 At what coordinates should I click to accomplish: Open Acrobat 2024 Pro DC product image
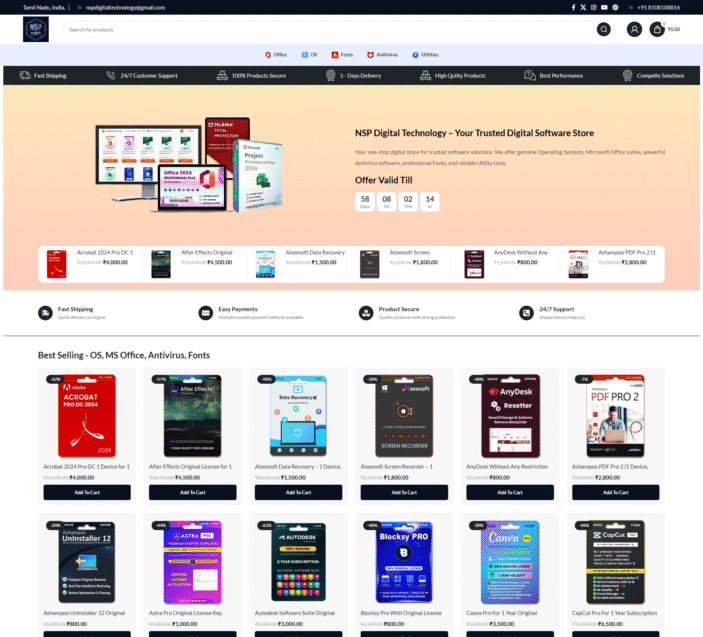point(87,416)
